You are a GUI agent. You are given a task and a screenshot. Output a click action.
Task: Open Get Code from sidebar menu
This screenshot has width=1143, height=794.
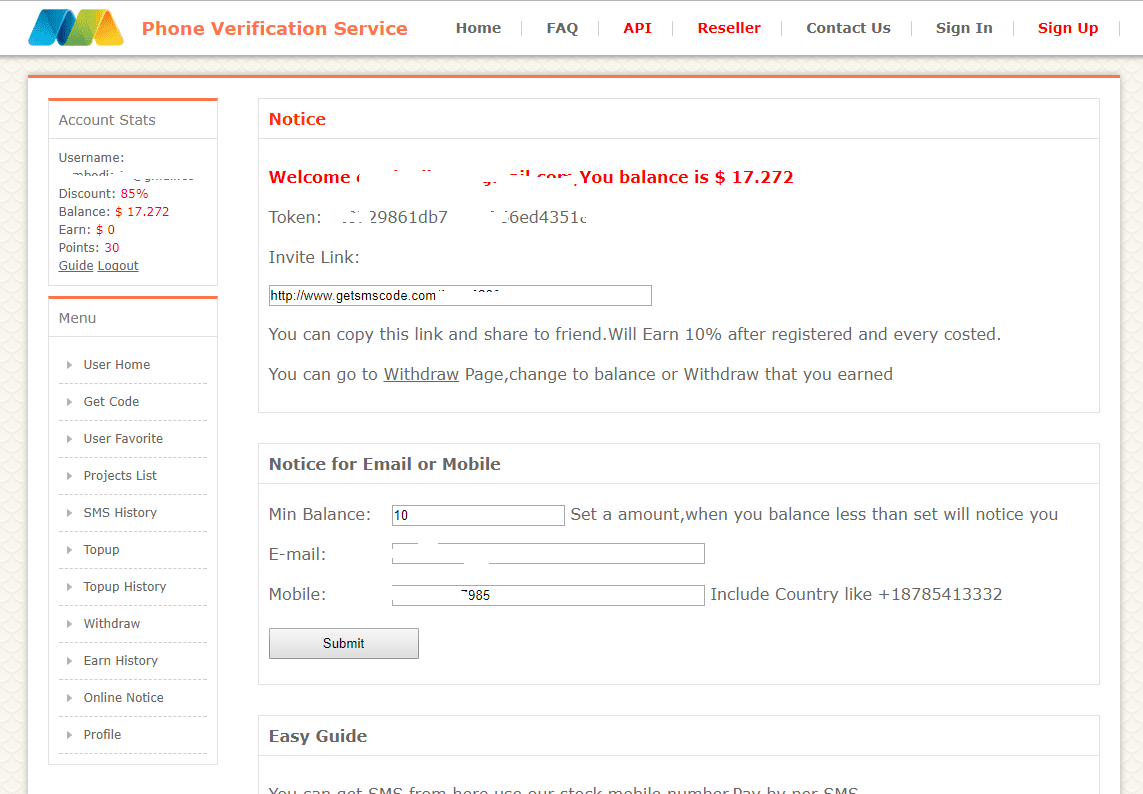click(111, 402)
